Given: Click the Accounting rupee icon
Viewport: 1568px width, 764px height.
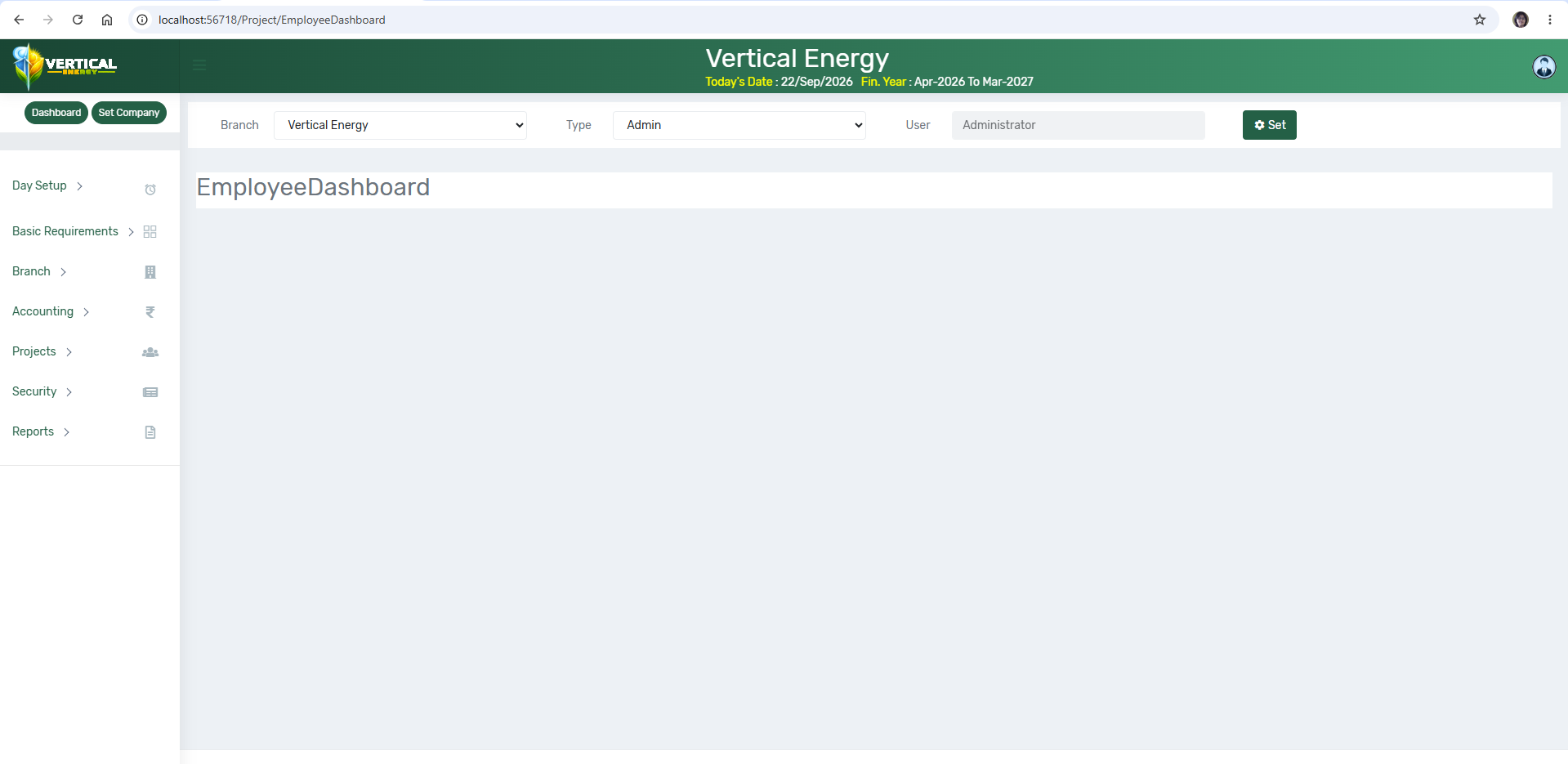Looking at the screenshot, I should tap(150, 312).
